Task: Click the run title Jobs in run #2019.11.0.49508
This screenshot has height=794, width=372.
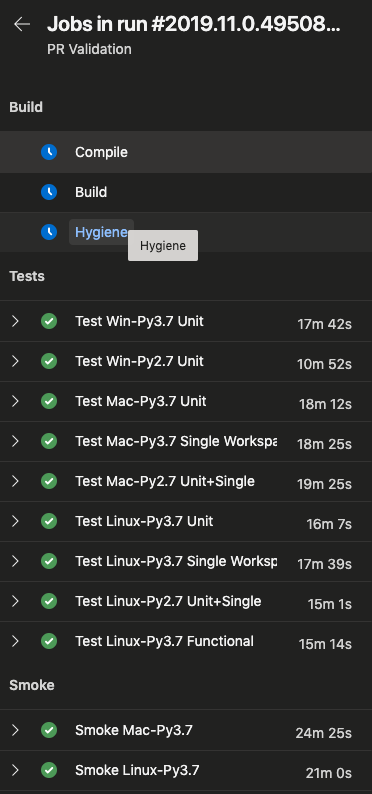Action: point(193,24)
